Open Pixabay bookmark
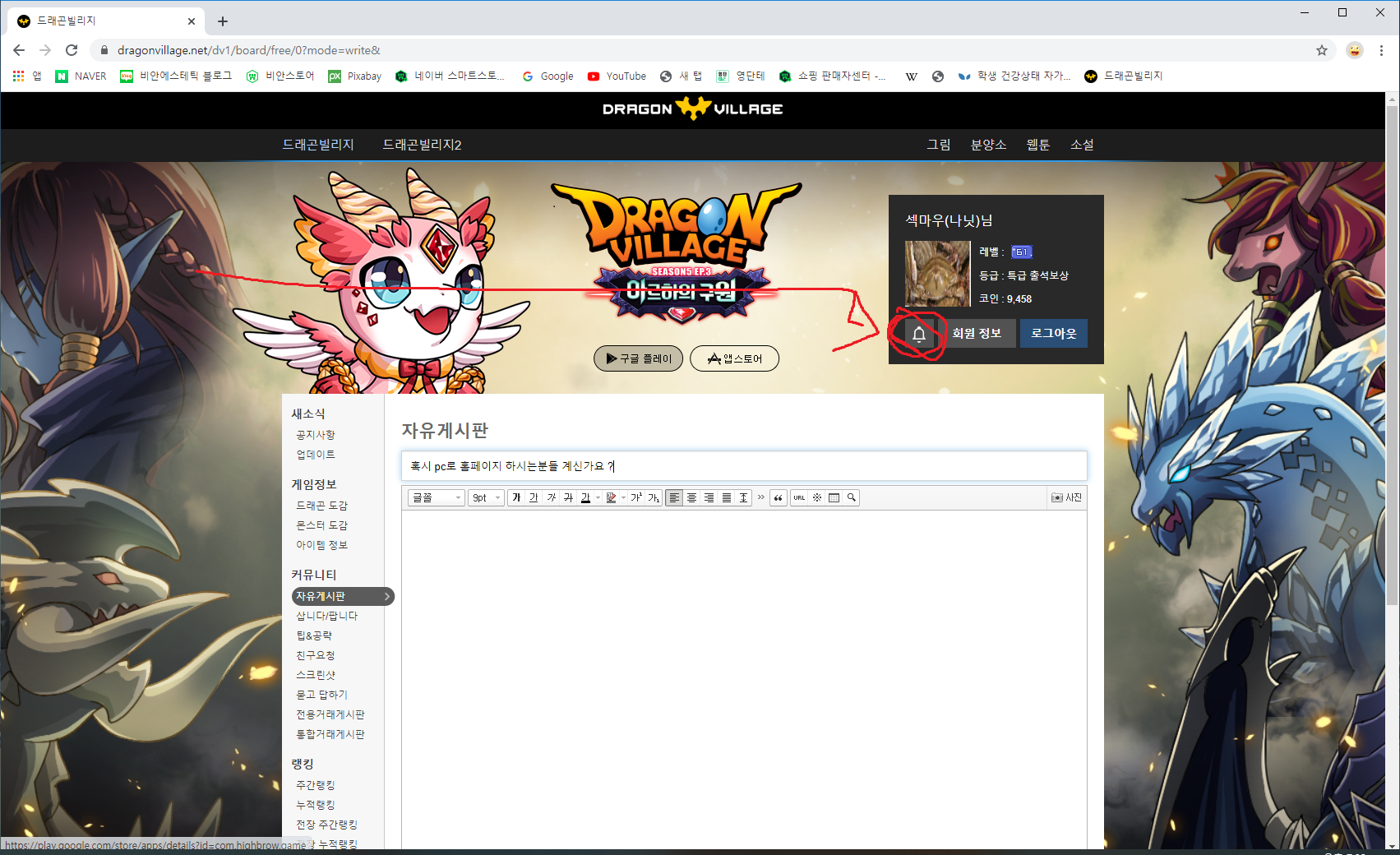This screenshot has width=1400, height=855. pos(355,76)
